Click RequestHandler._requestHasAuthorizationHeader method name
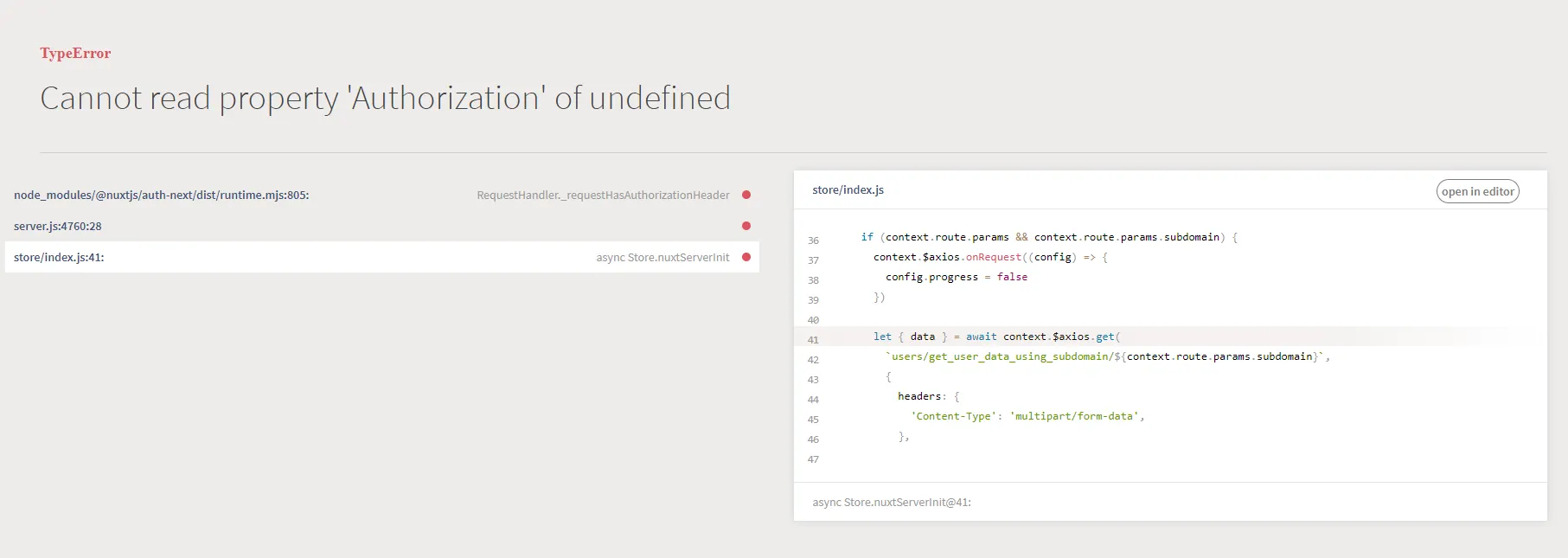The image size is (1568, 558). point(603,196)
